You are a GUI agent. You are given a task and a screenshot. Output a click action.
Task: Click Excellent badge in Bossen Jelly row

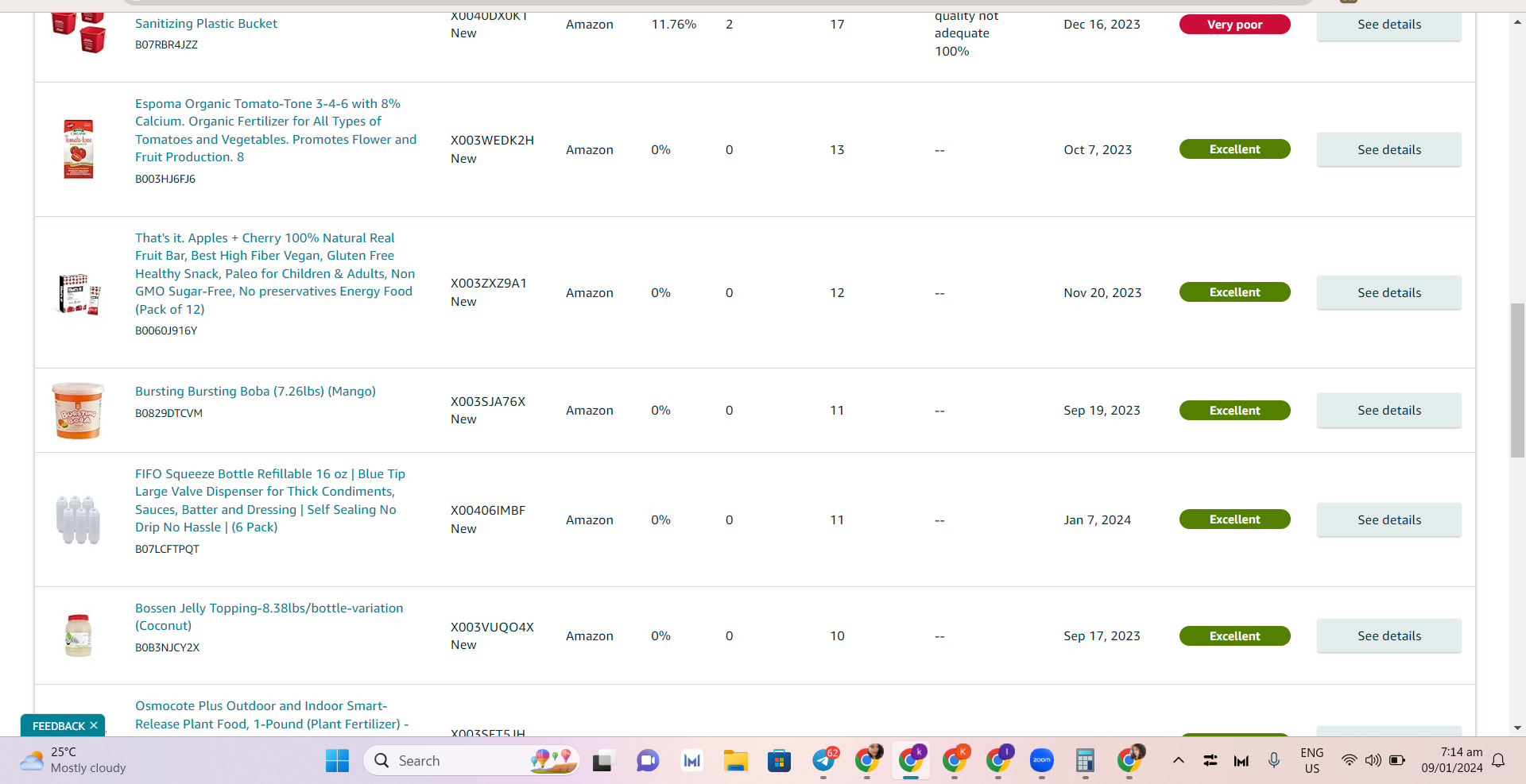[x=1234, y=636]
